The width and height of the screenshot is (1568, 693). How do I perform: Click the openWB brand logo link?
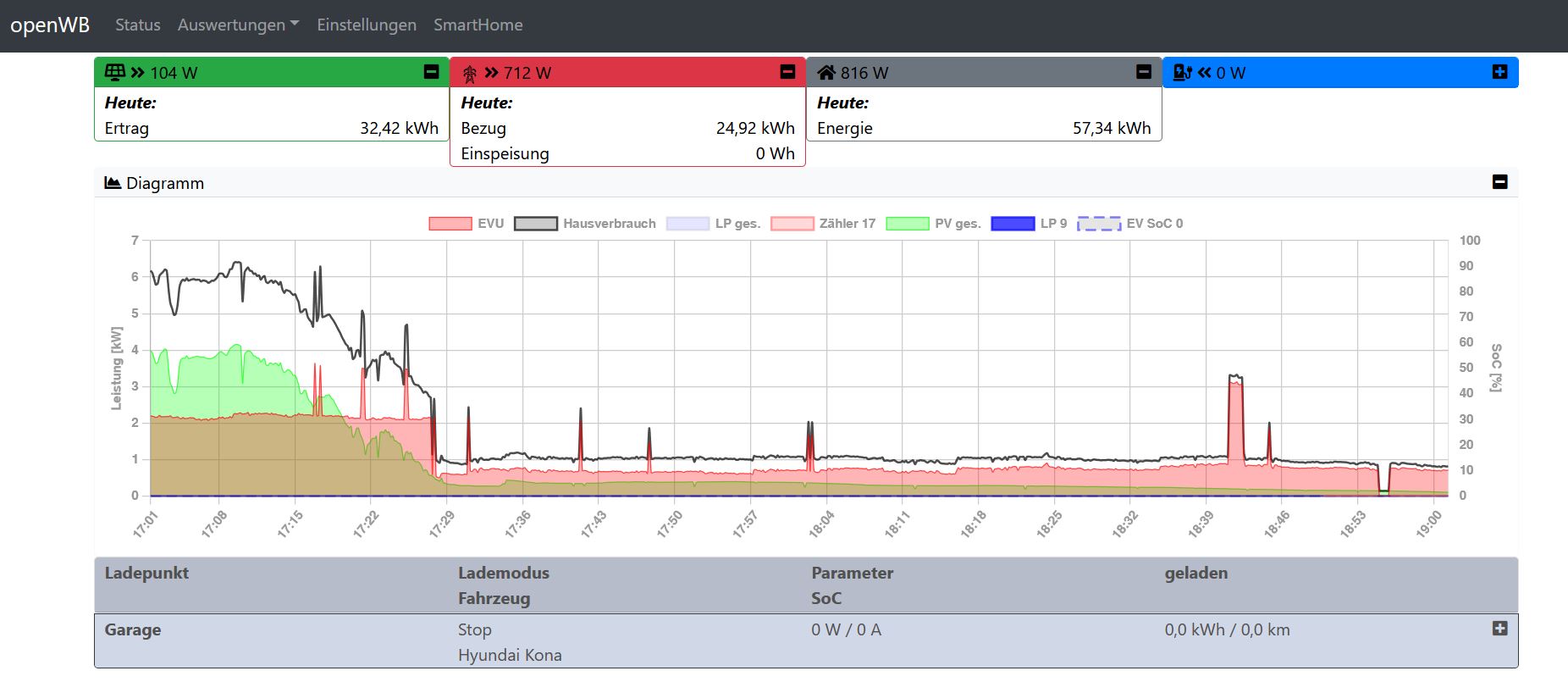click(50, 25)
